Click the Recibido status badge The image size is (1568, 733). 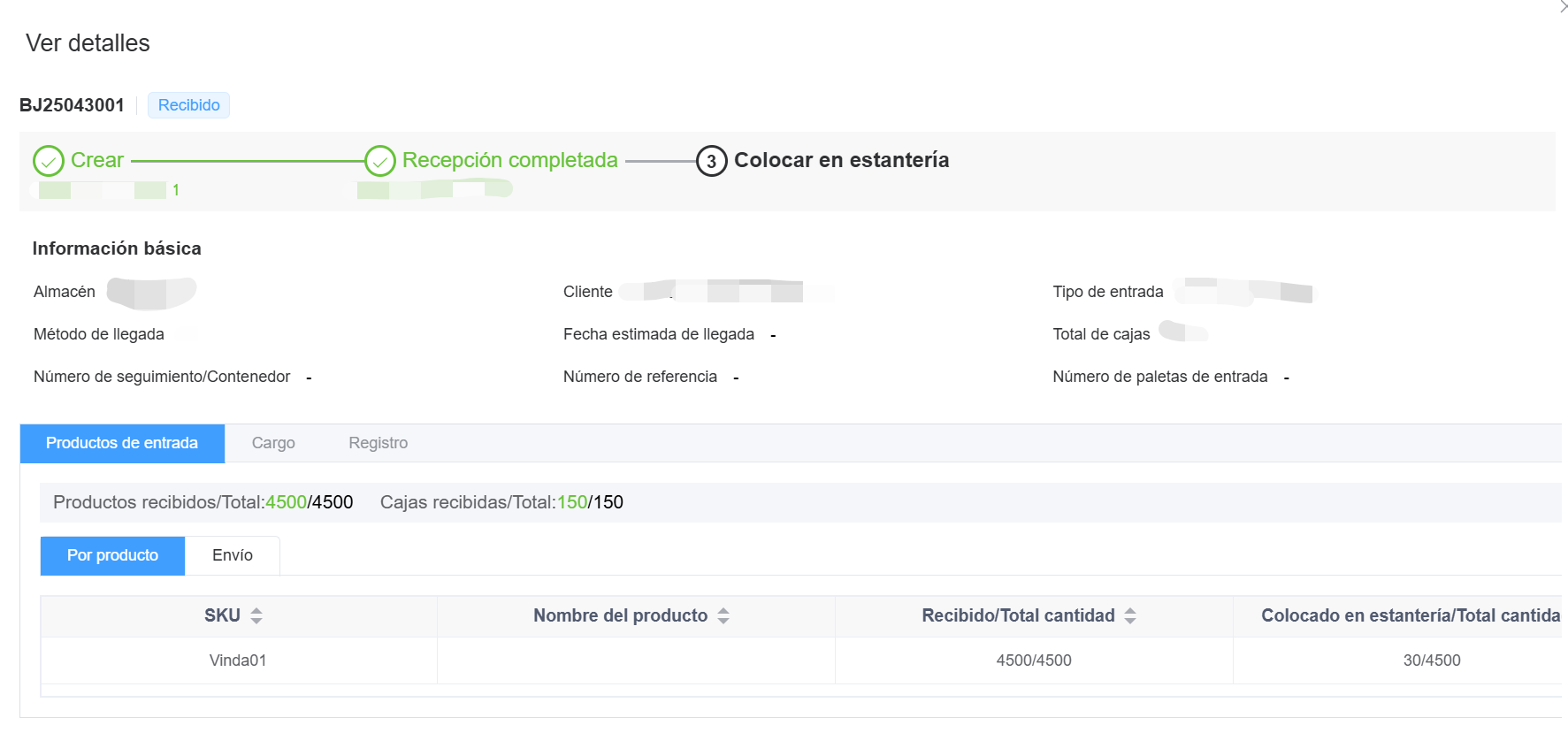(x=188, y=105)
